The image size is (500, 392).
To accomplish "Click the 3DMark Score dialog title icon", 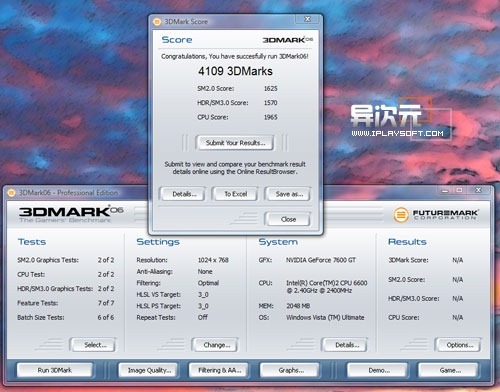I will point(157,22).
